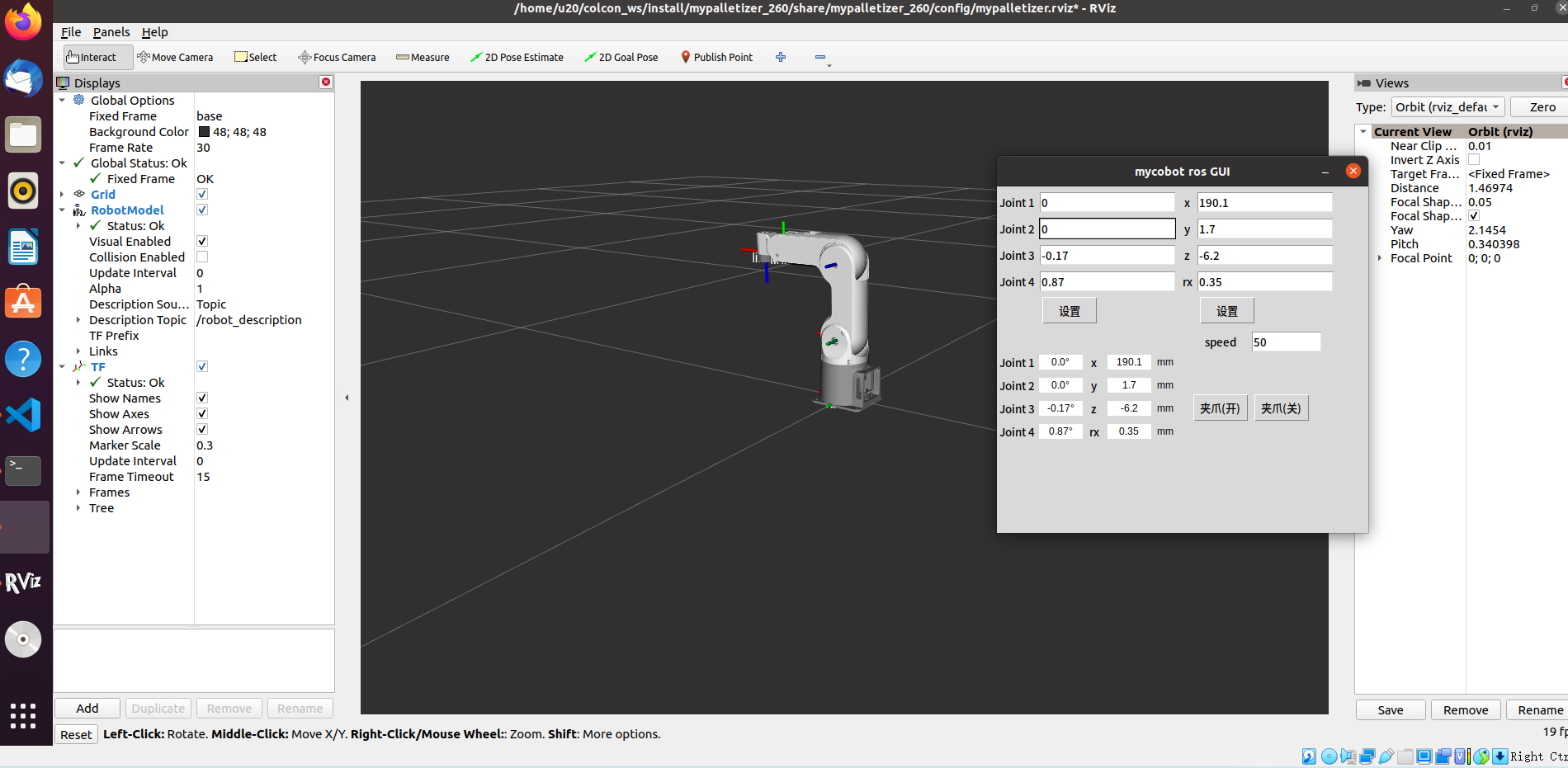Click the Focus Camera tool

pyautogui.click(x=337, y=57)
